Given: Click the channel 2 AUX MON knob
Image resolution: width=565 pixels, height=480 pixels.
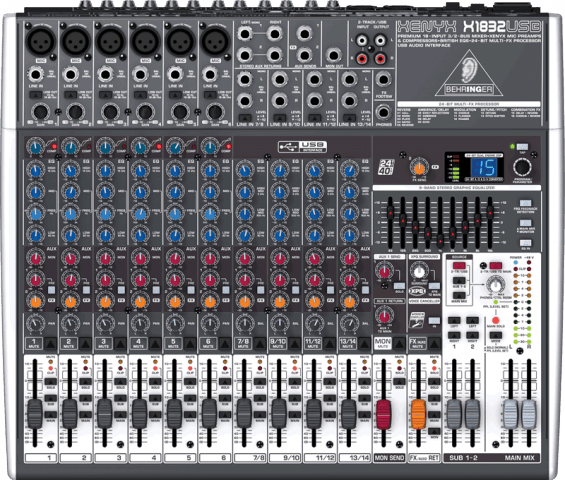Looking at the screenshot, I should pos(71,259).
